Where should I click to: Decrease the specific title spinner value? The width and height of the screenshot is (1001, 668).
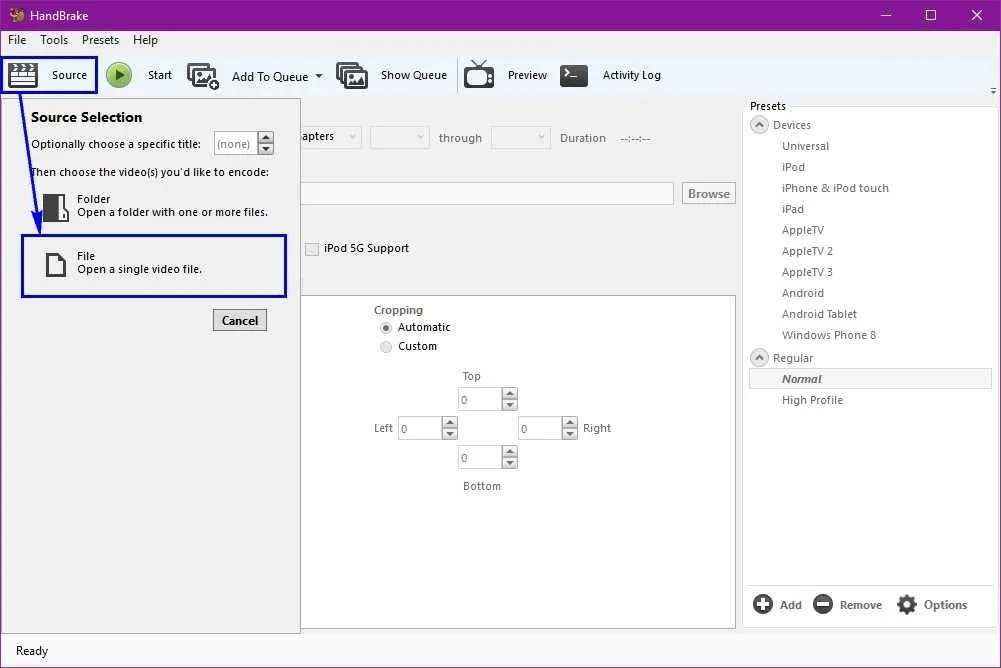266,149
